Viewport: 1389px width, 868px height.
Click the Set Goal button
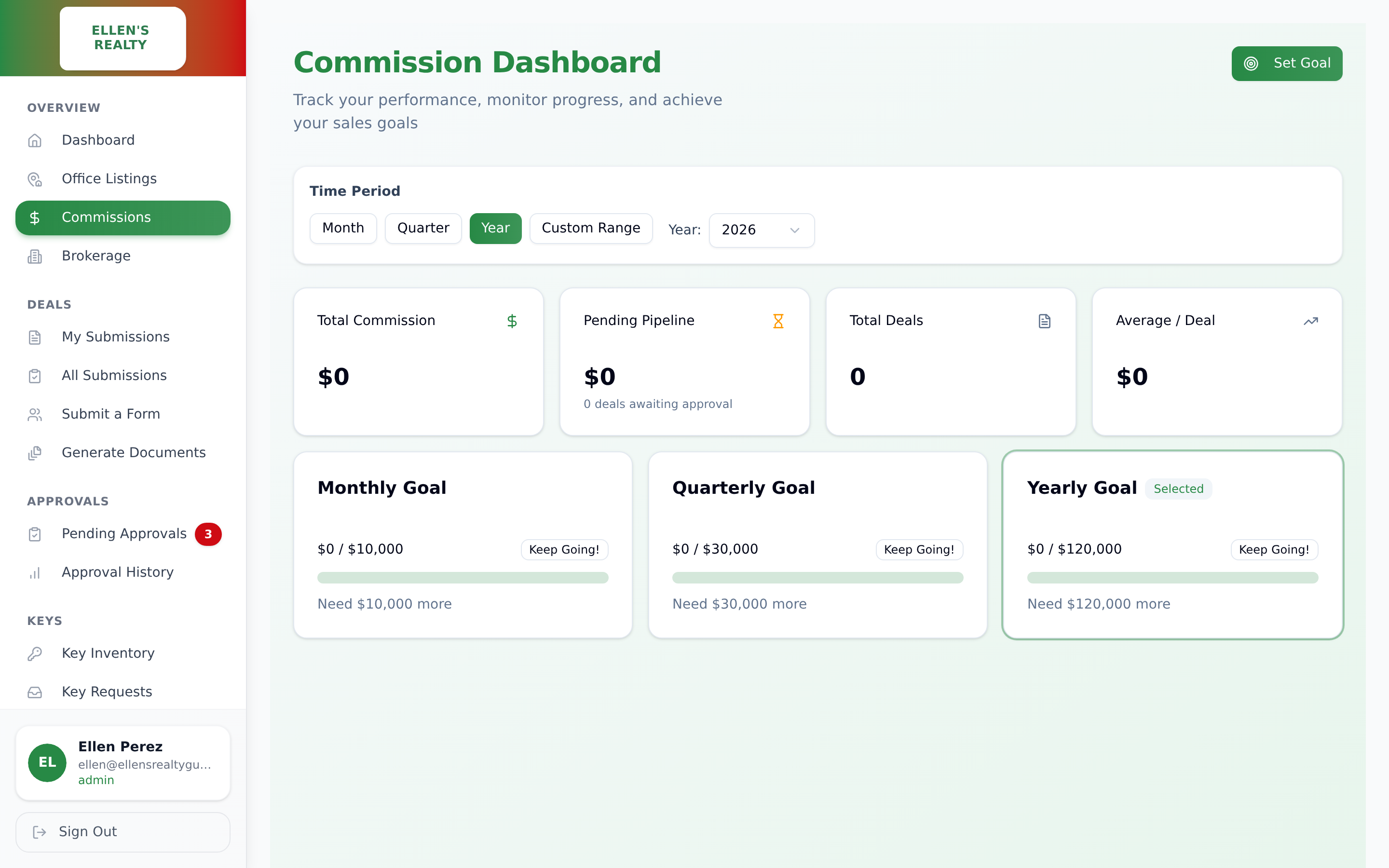(1287, 63)
